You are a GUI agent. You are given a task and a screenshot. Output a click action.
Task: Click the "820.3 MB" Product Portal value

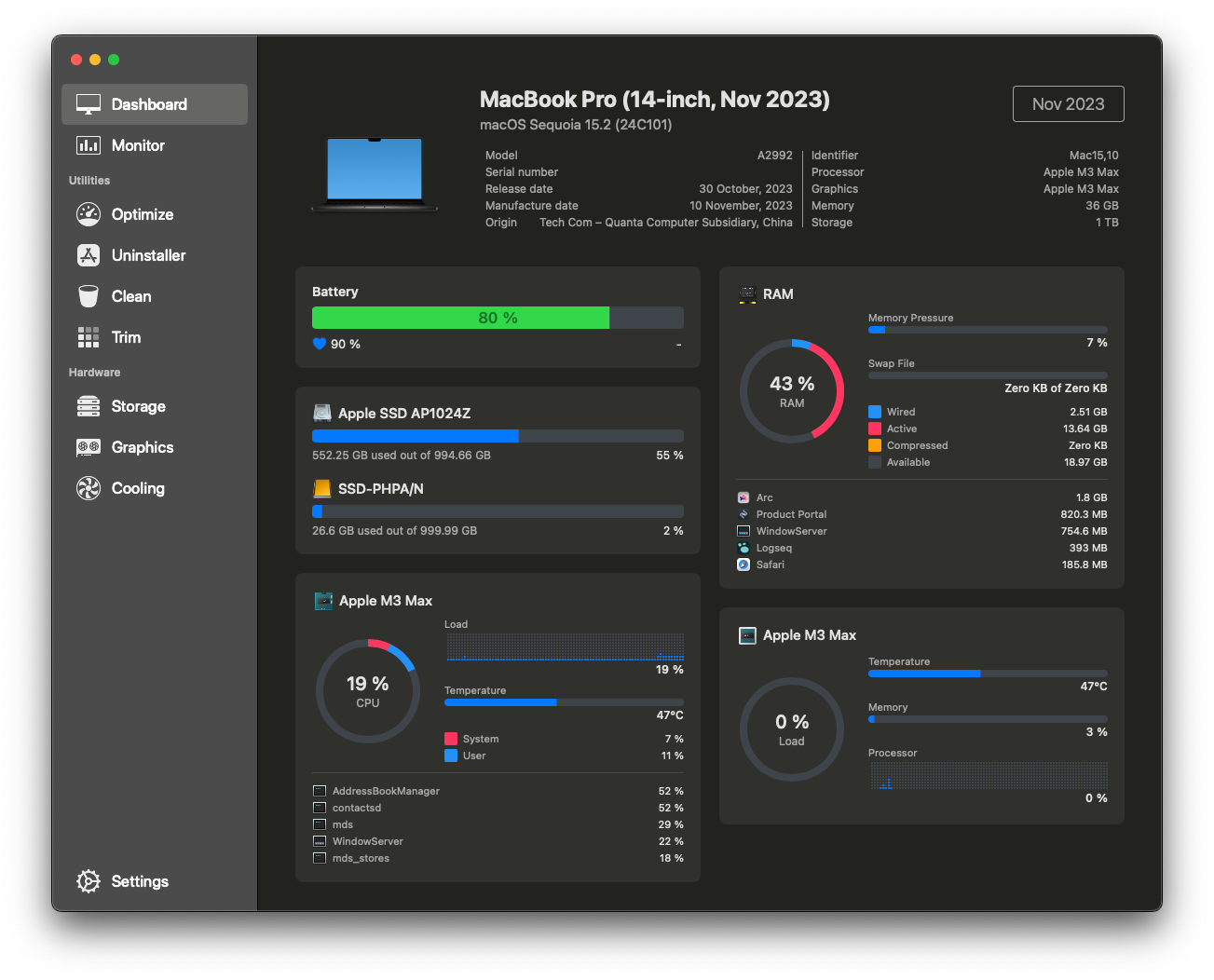(1084, 514)
